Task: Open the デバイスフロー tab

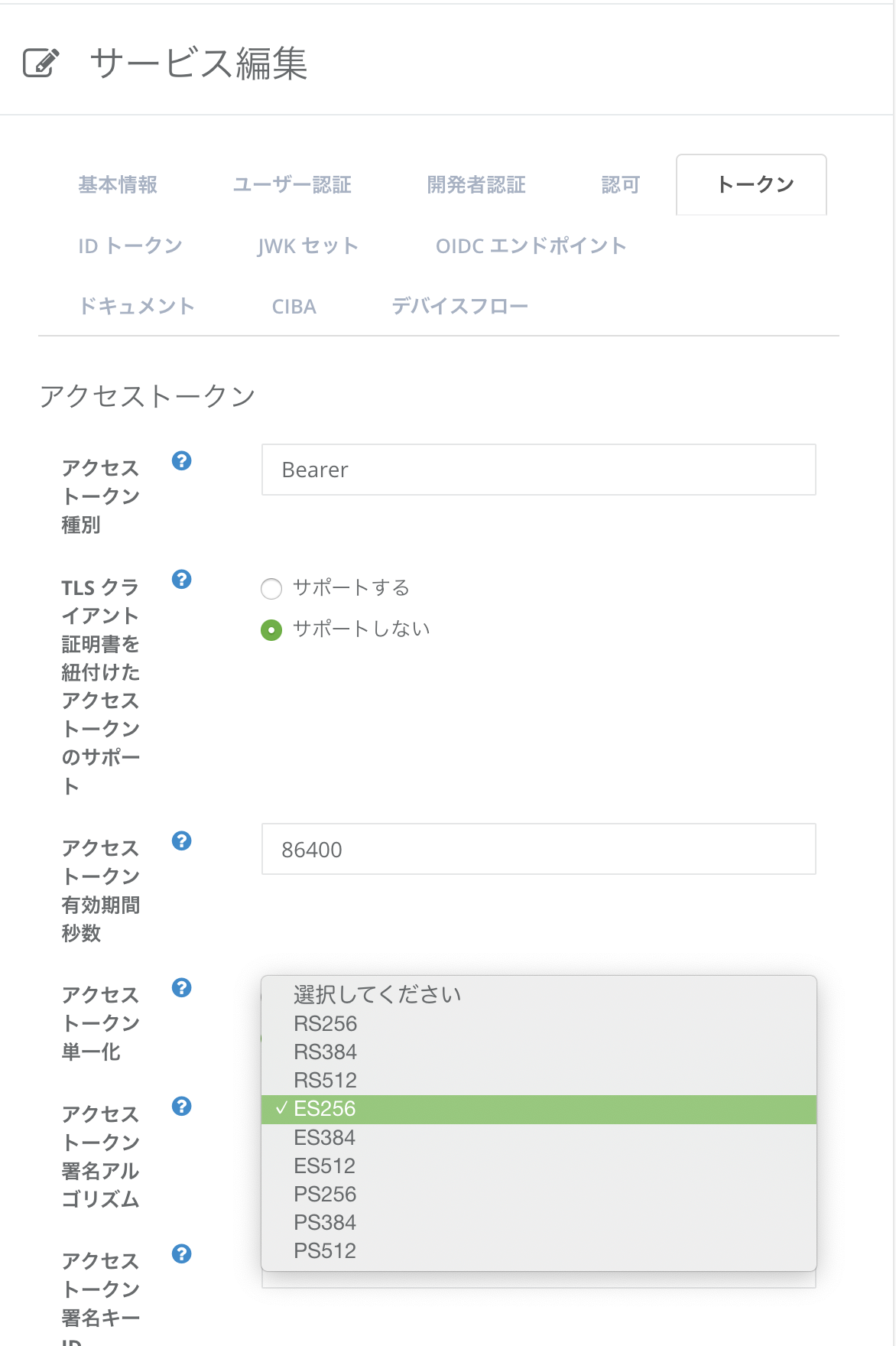Action: pos(459,307)
